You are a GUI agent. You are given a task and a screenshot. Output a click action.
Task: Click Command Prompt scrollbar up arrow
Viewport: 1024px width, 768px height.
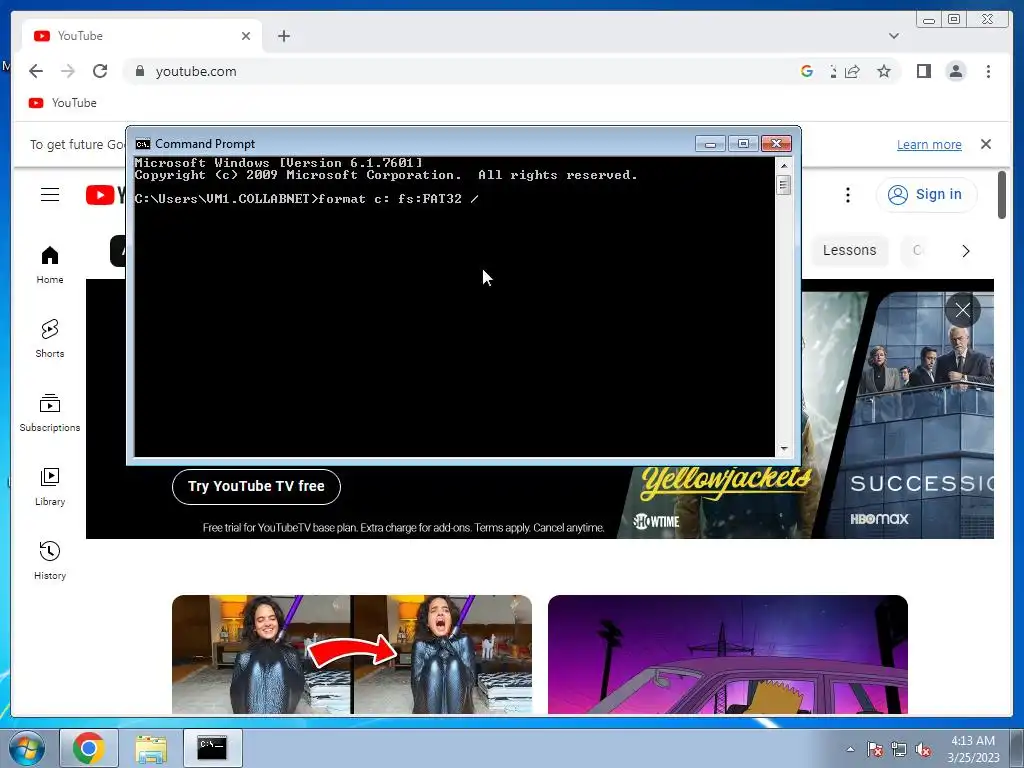[784, 165]
